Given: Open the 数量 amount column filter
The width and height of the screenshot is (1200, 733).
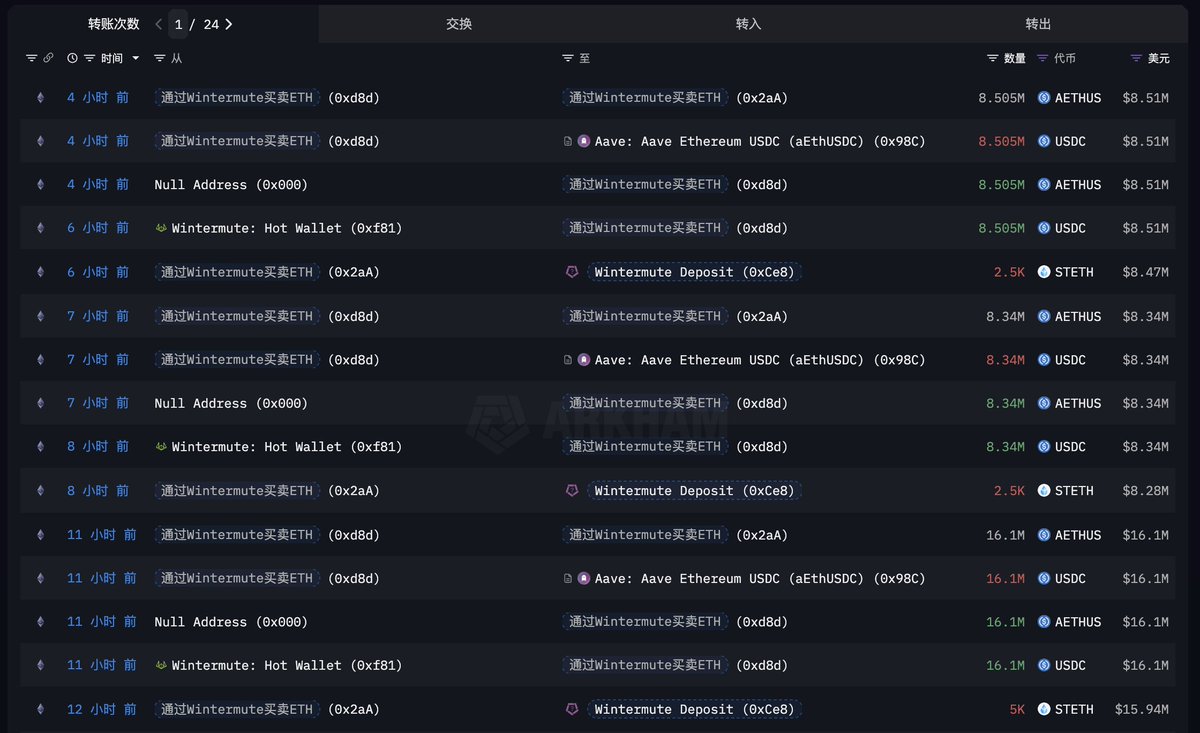Looking at the screenshot, I should pyautogui.click(x=993, y=59).
